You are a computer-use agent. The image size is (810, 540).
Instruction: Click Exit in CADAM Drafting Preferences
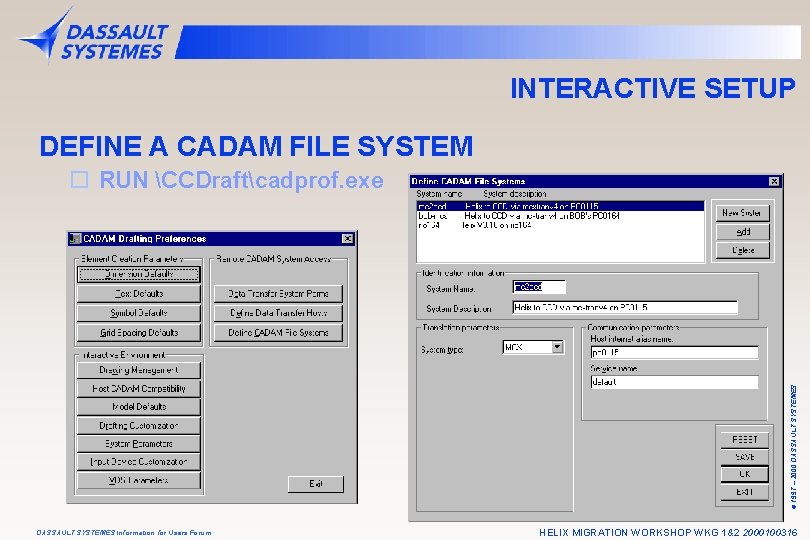pyautogui.click(x=316, y=484)
